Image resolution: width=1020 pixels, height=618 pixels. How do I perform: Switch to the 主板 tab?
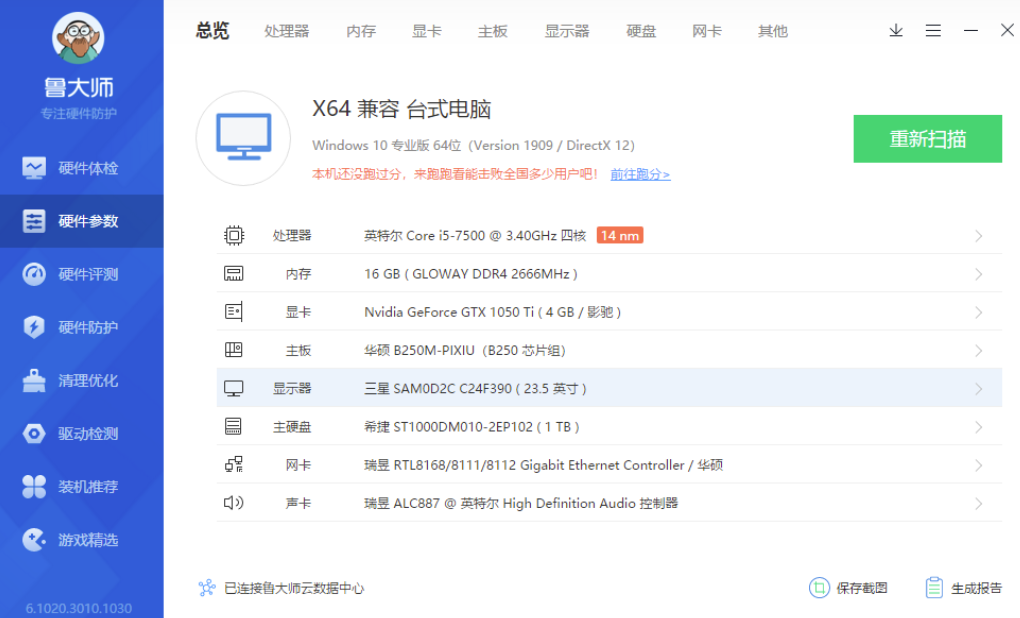(x=492, y=31)
